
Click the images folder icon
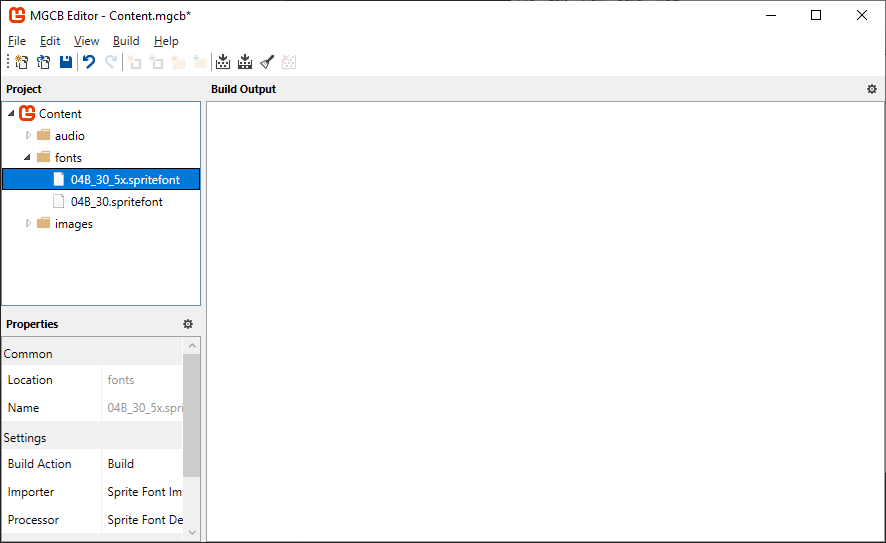44,223
